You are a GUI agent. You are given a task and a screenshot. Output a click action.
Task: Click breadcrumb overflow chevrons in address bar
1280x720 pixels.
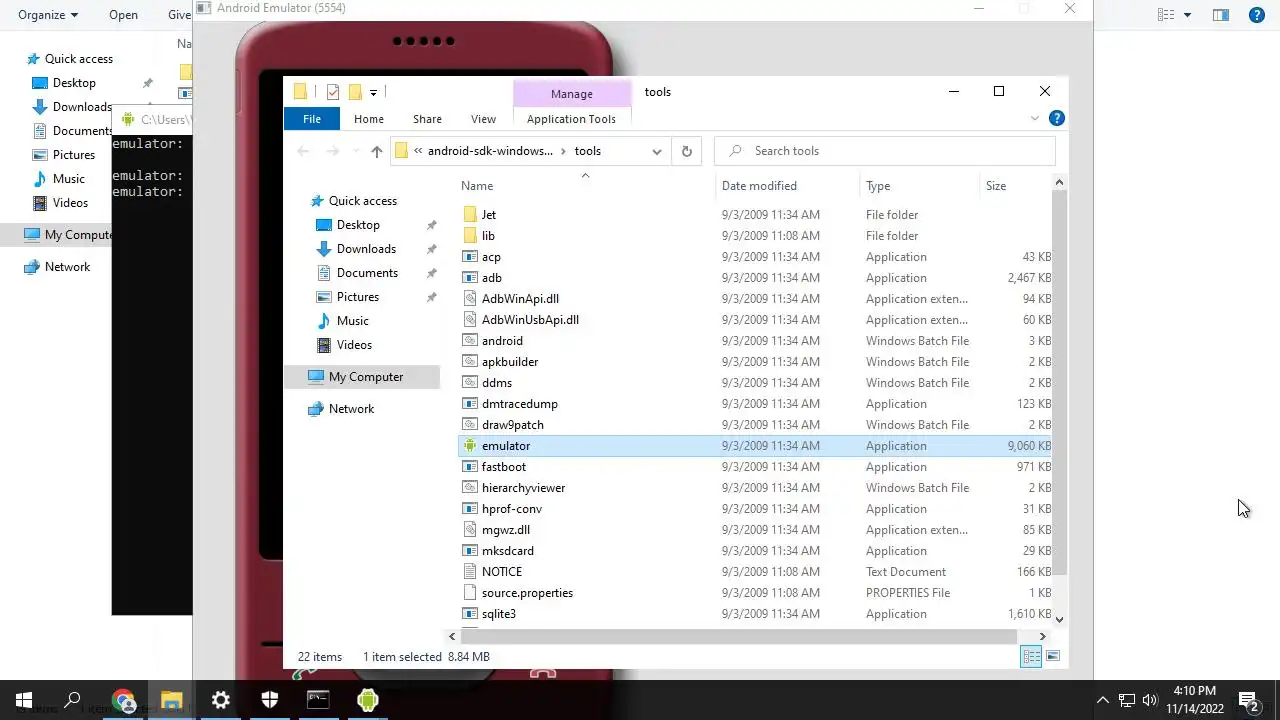tap(418, 151)
